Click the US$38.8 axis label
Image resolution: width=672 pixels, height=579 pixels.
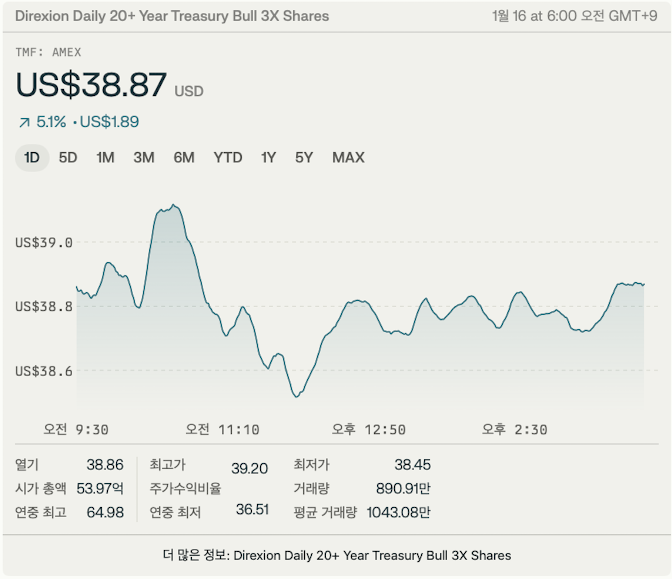point(44,306)
